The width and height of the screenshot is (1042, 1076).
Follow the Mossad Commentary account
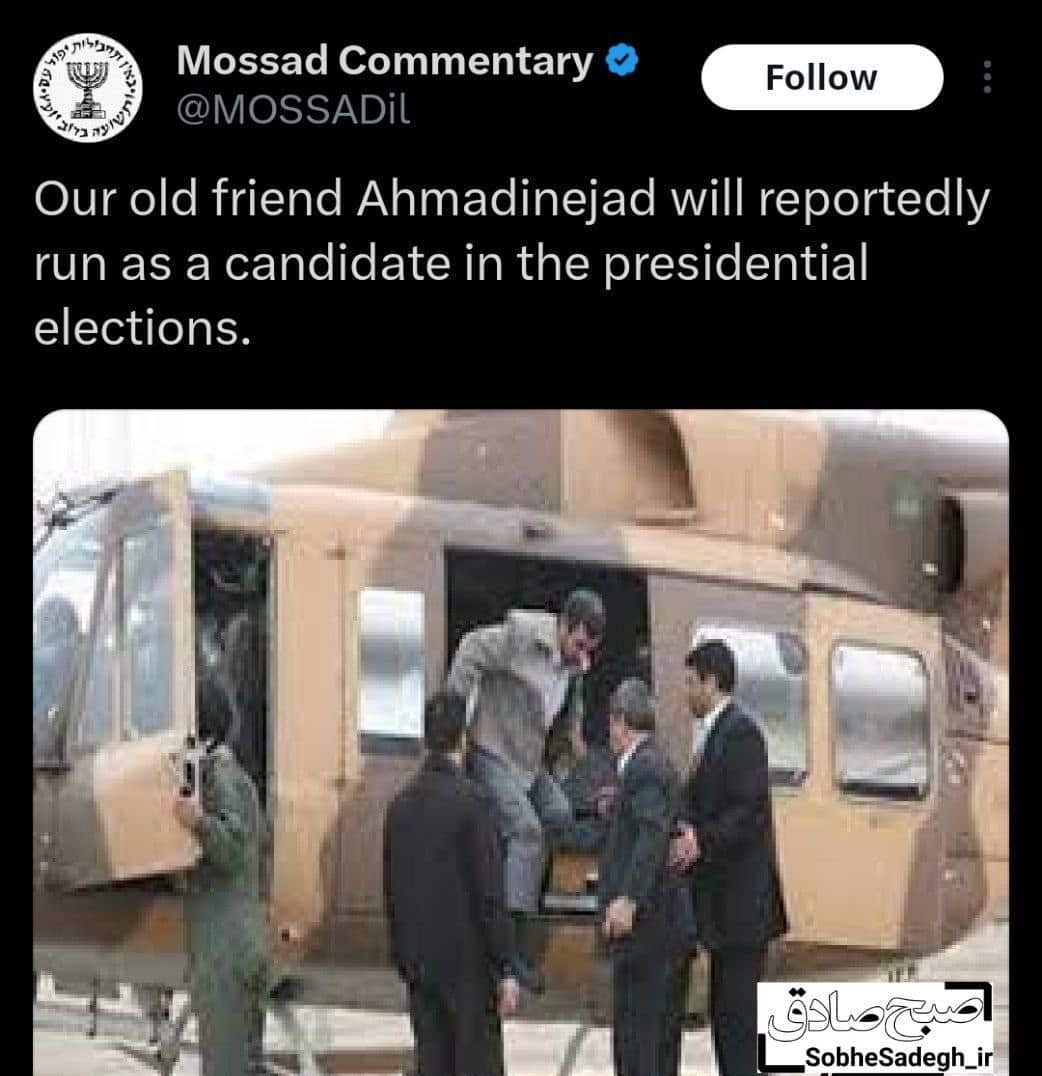(822, 77)
